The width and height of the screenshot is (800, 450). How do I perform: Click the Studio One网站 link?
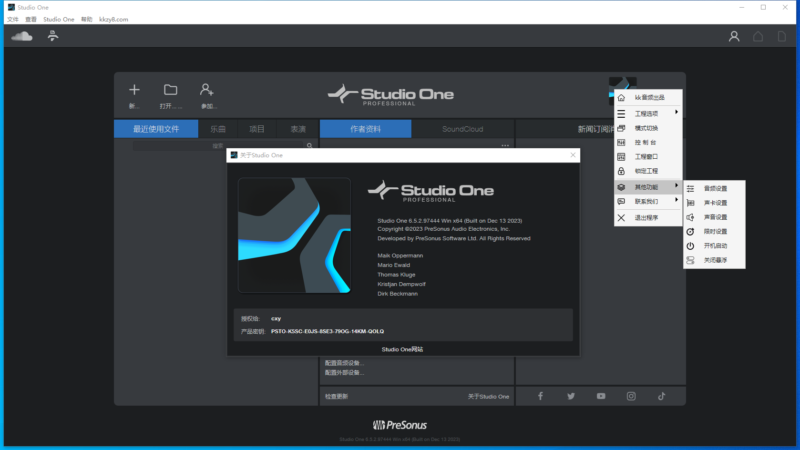click(x=402, y=349)
